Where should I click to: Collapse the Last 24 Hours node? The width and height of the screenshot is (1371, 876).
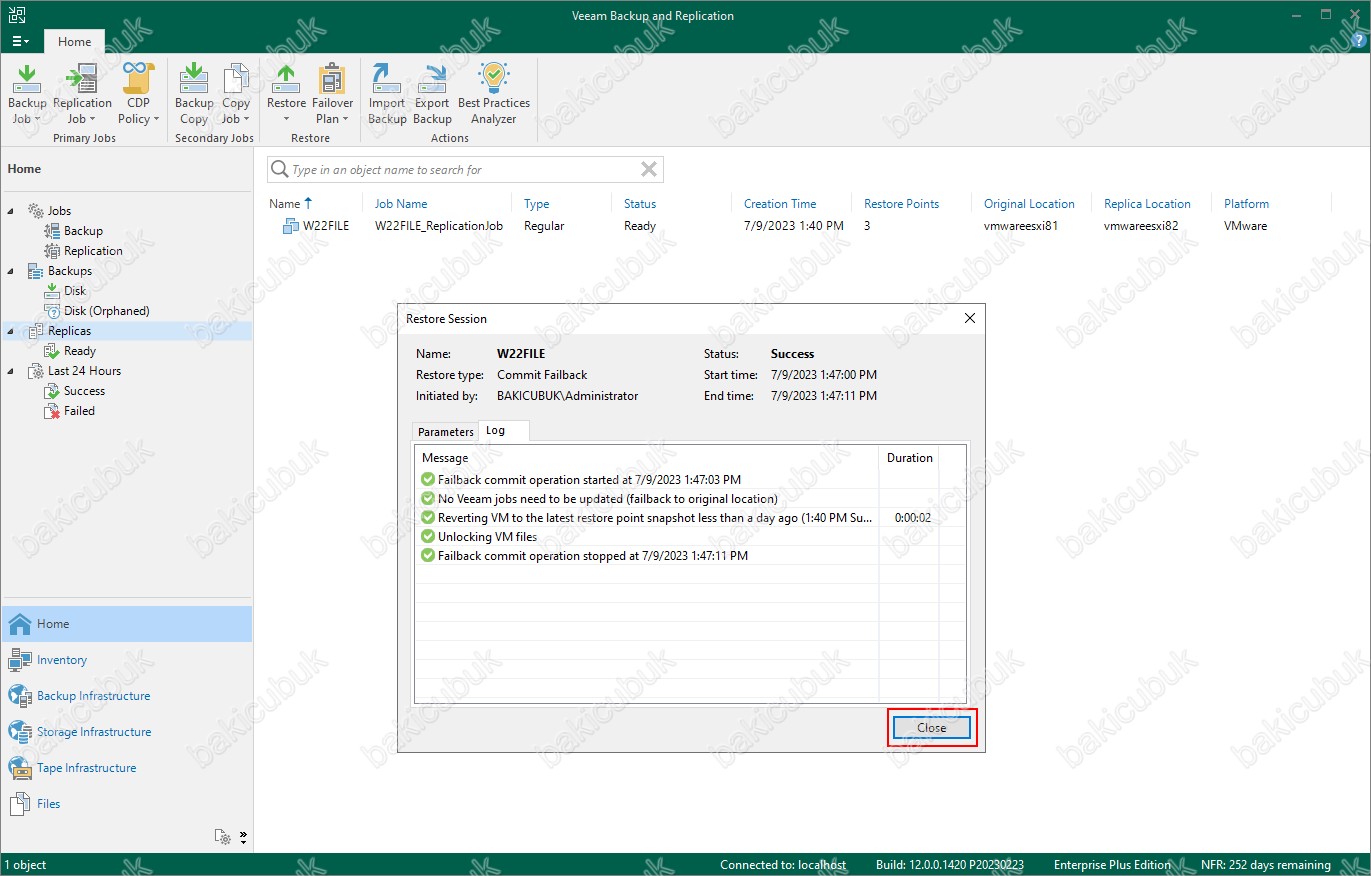tap(11, 371)
